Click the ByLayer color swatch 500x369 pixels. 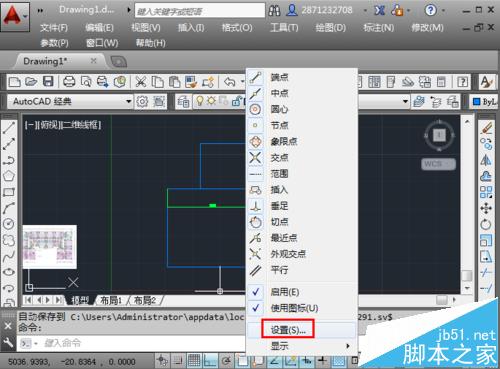pos(477,101)
